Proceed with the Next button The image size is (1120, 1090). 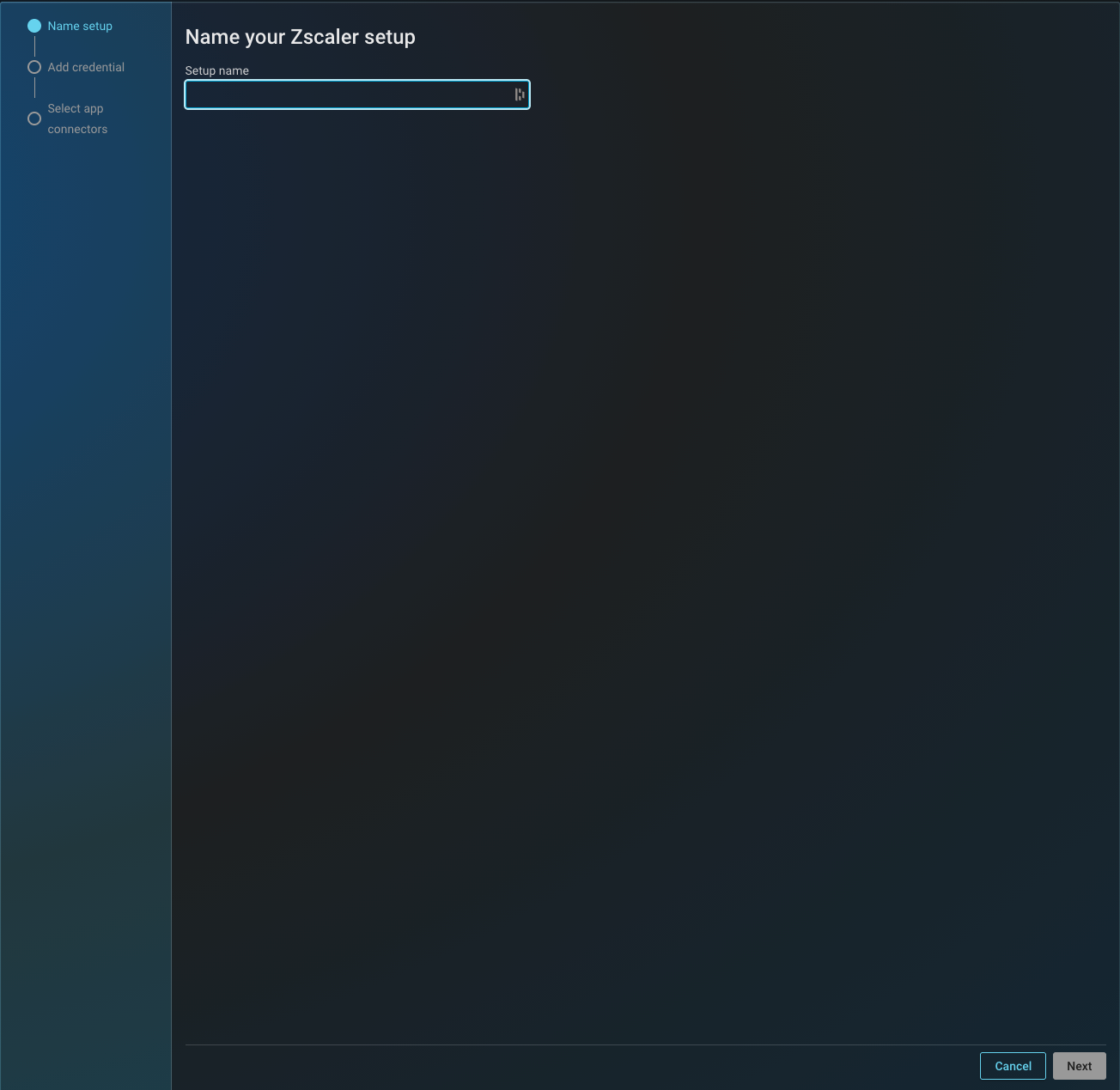(x=1080, y=1066)
